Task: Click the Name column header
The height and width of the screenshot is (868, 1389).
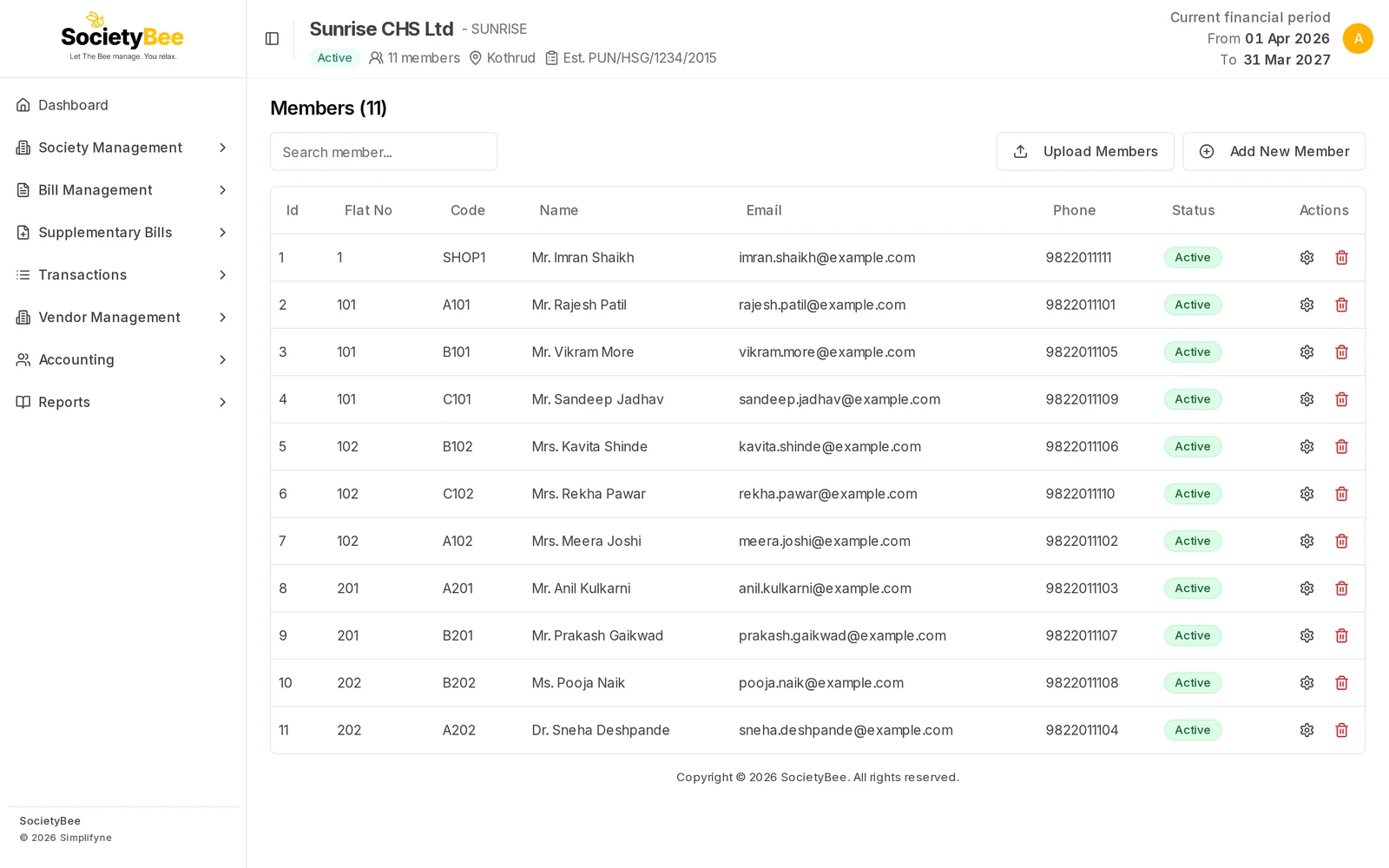Action: pyautogui.click(x=558, y=210)
